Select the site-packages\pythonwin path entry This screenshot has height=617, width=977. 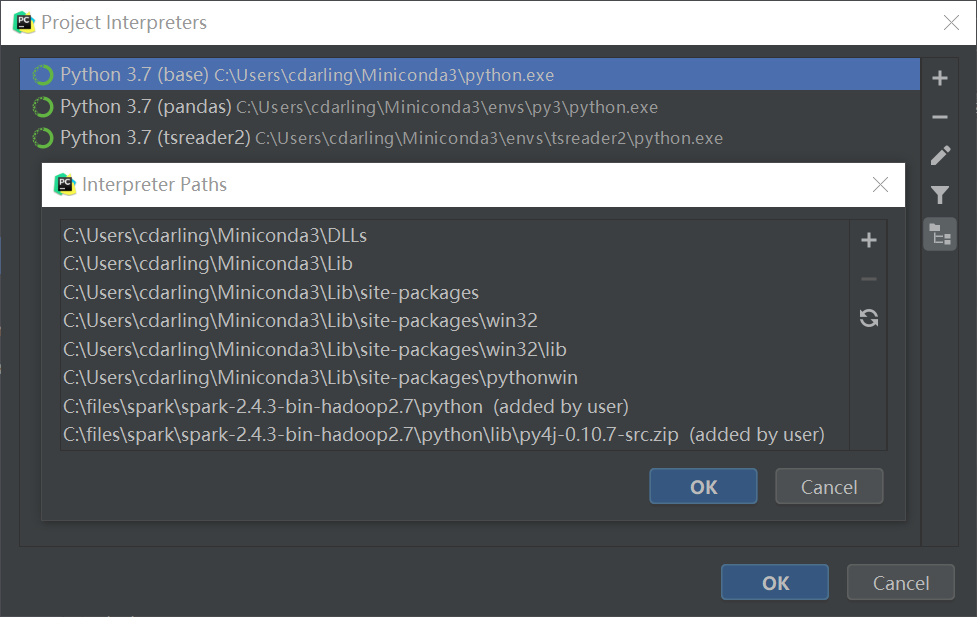(320, 378)
